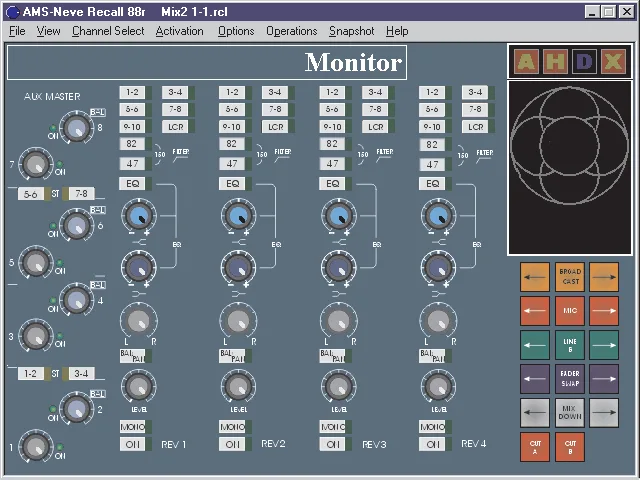Open the View menu
640x480 pixels.
click(48, 31)
